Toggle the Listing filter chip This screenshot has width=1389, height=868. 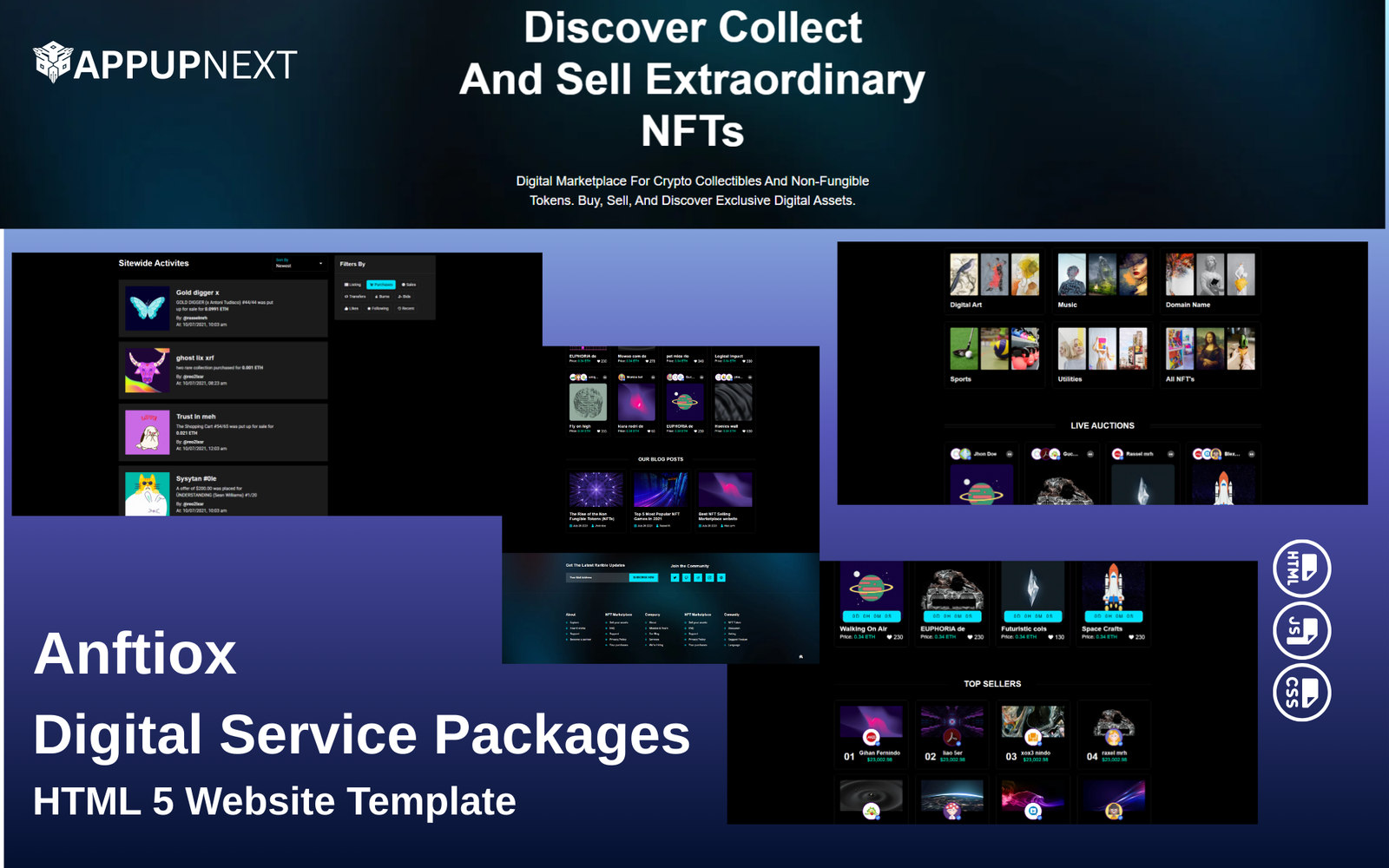352,285
